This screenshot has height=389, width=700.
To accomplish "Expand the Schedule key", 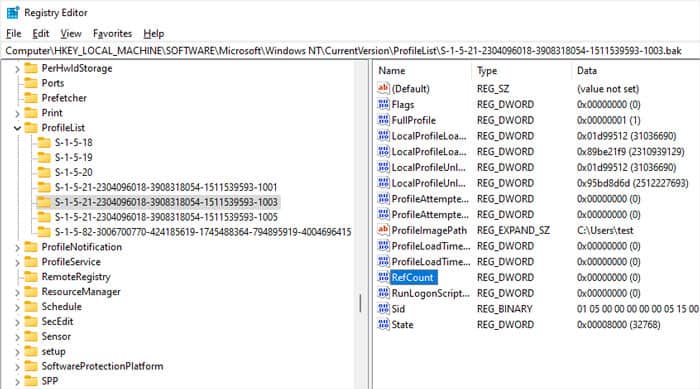I will point(17,308).
